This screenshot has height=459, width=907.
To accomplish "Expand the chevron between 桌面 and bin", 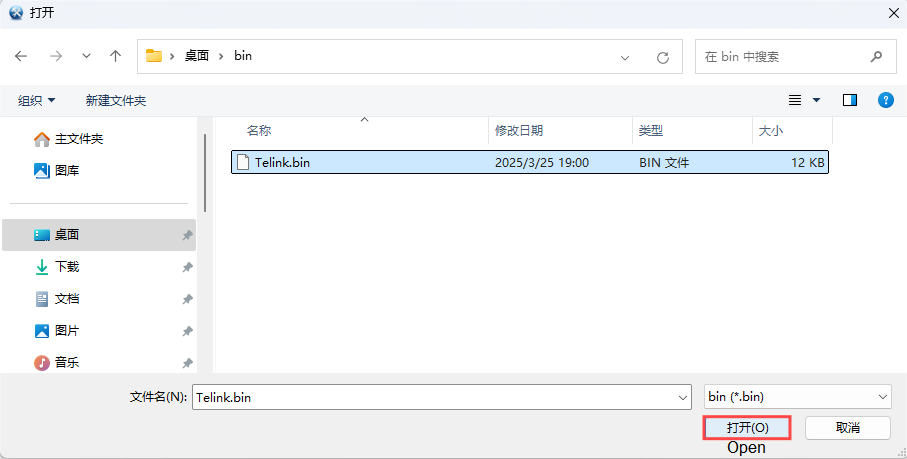I will [x=221, y=57].
